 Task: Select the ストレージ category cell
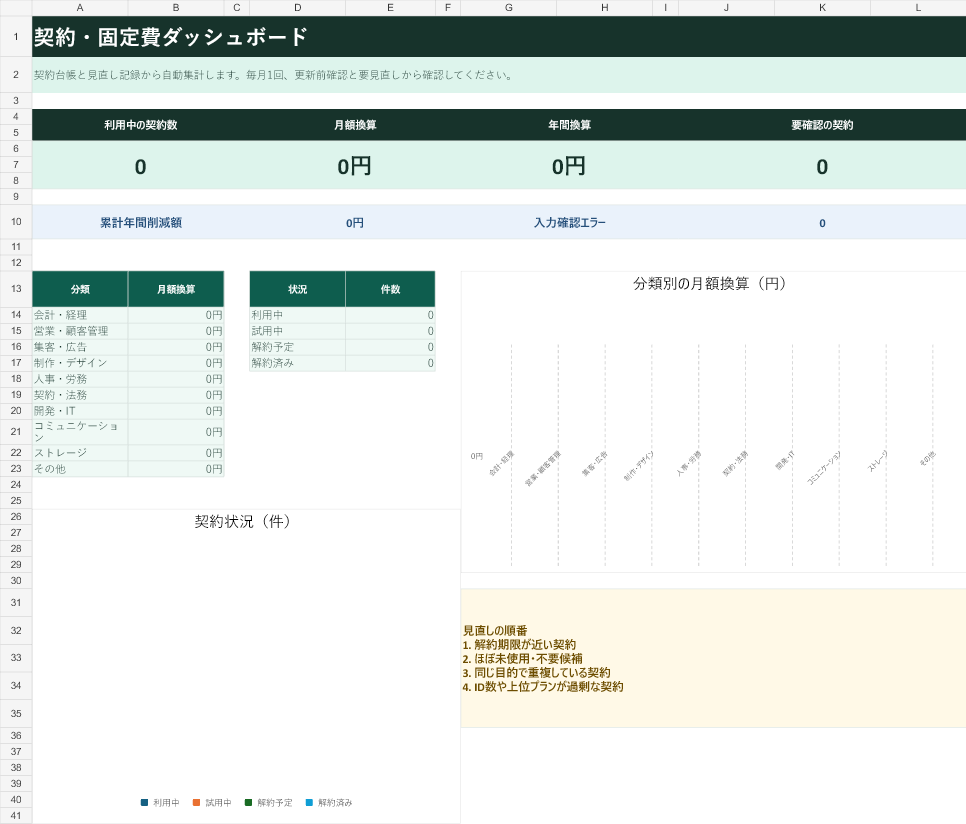[80, 453]
